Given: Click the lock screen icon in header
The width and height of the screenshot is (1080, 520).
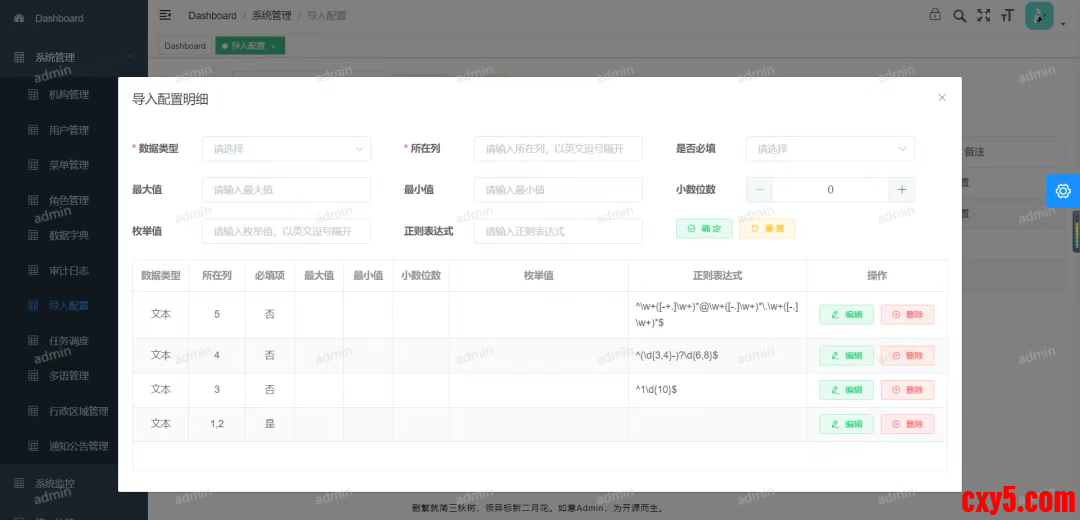Looking at the screenshot, I should pos(935,15).
